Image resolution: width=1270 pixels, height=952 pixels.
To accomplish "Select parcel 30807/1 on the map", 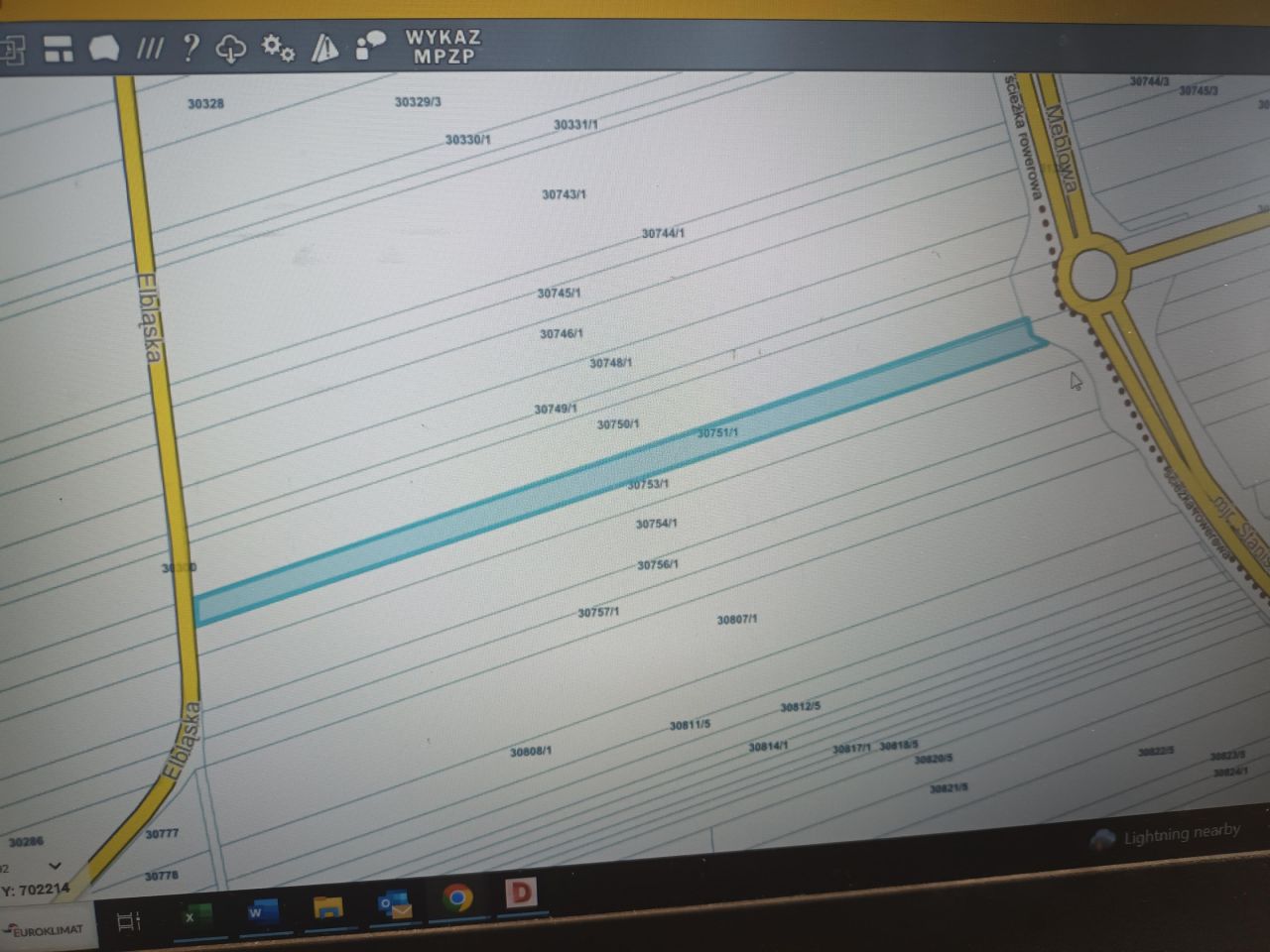I will point(736,620).
